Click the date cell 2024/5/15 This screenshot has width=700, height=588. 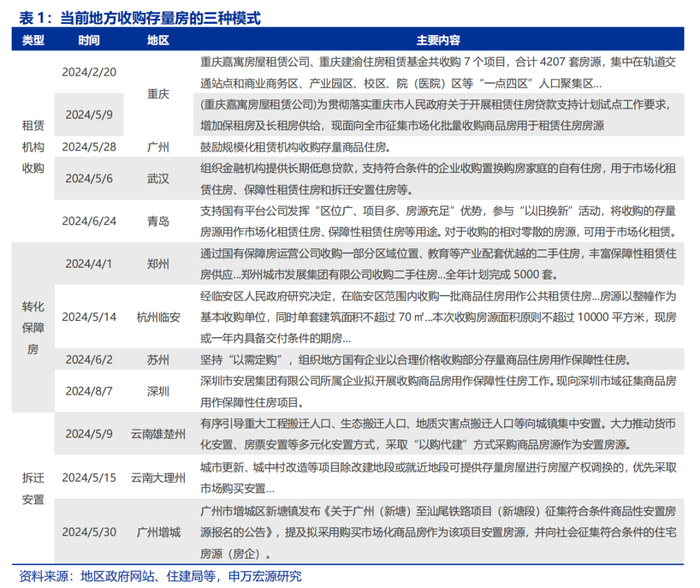point(89,478)
